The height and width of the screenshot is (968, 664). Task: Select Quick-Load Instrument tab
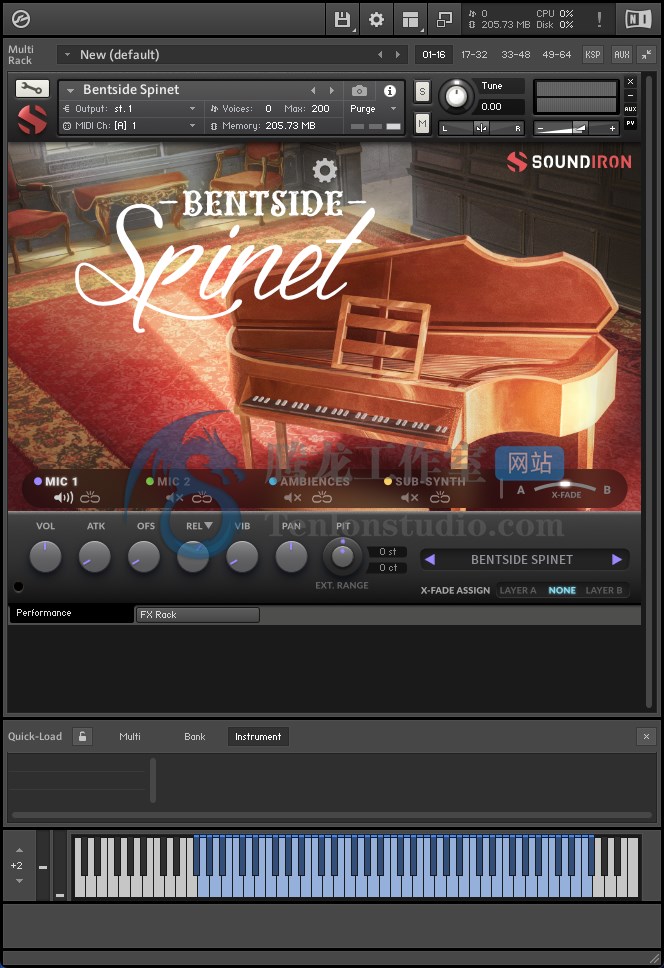click(x=258, y=736)
